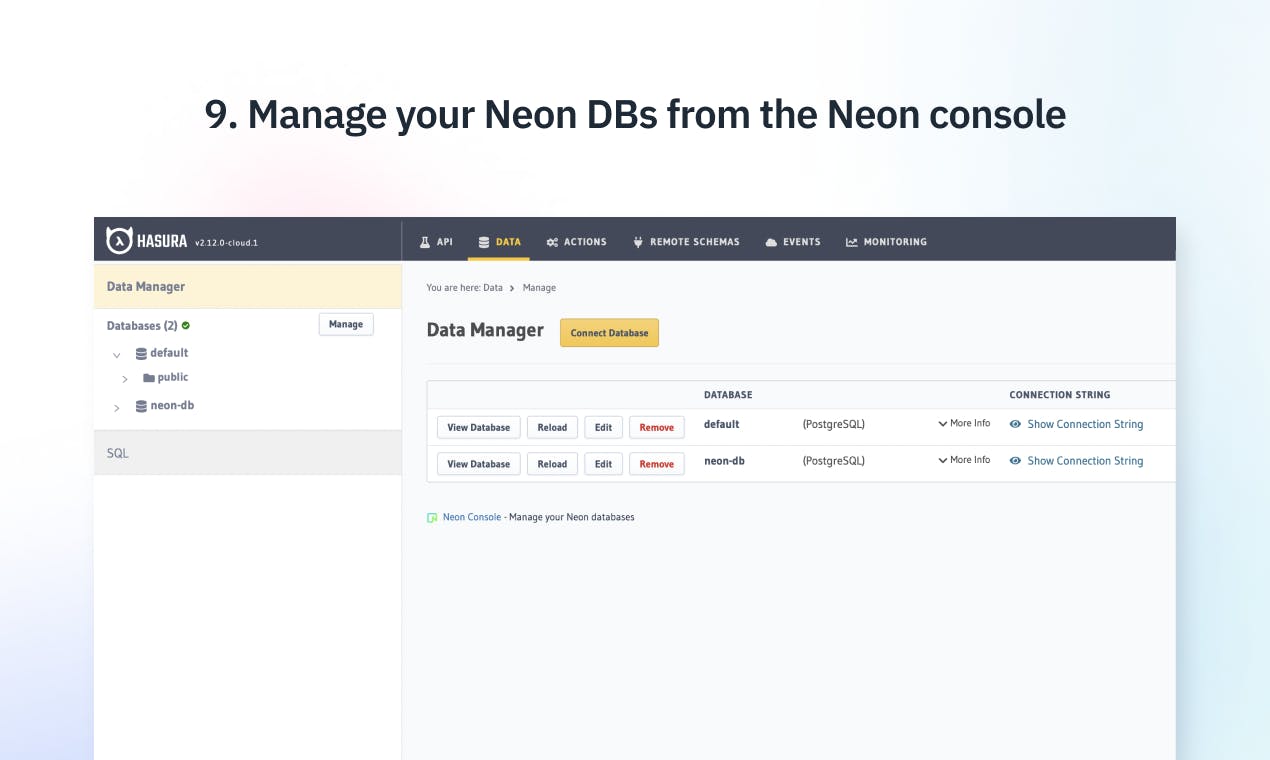Click the Manage button in sidebar
Viewport: 1270px width, 760px height.
point(346,324)
